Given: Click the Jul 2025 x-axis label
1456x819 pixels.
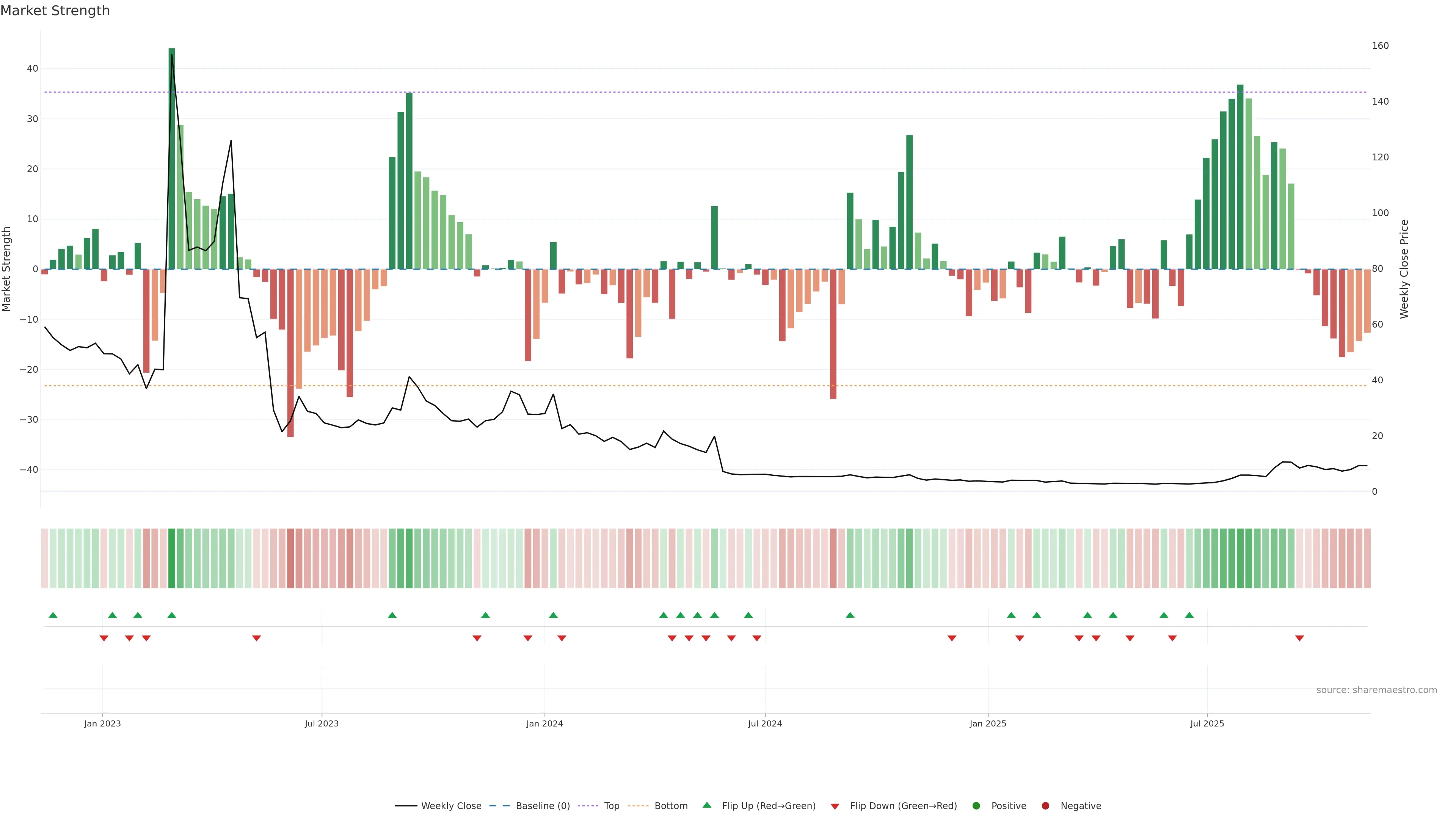Looking at the screenshot, I should pyautogui.click(x=1207, y=723).
